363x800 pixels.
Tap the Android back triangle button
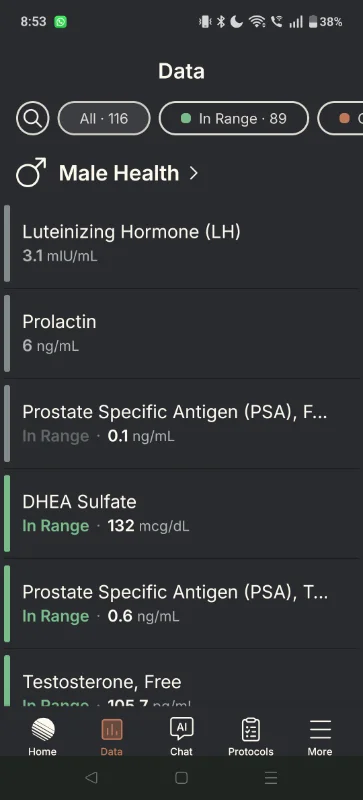[91, 777]
